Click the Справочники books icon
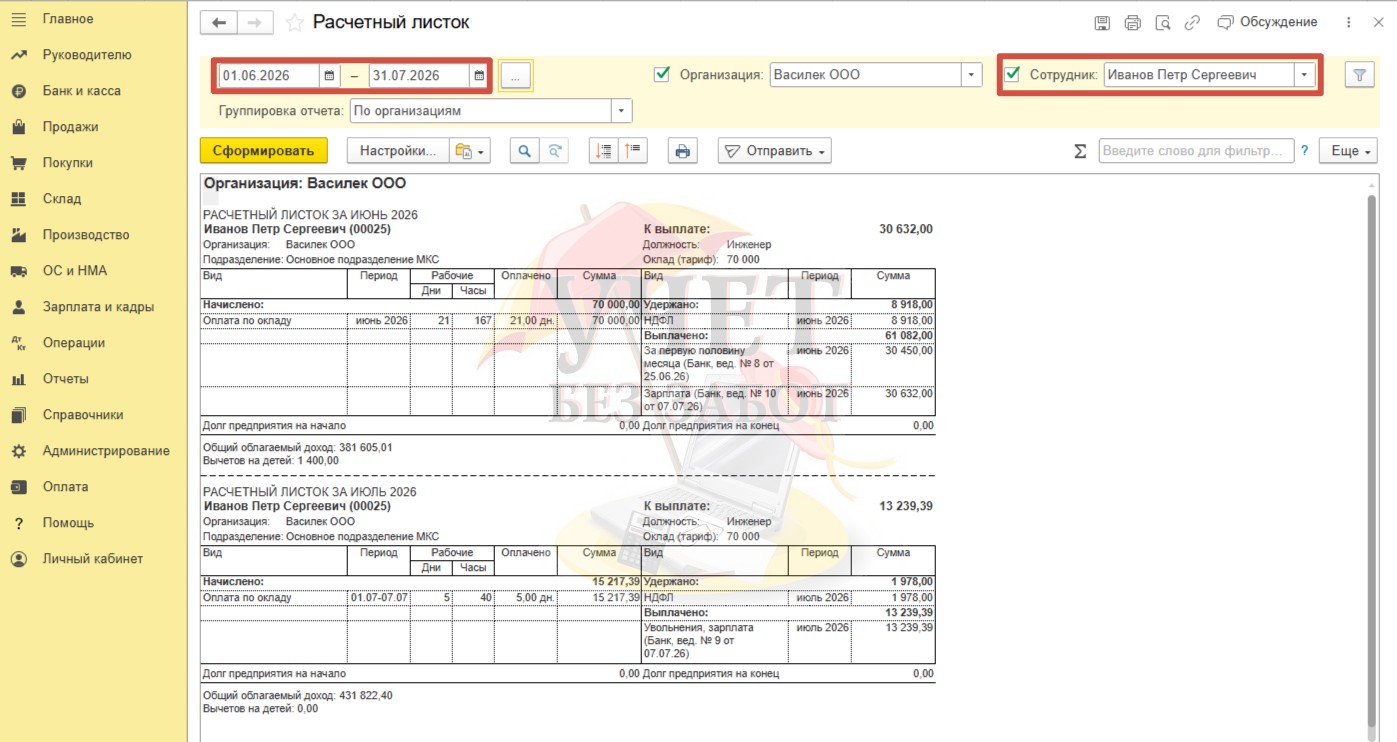This screenshot has height=742, width=1397. (18, 415)
